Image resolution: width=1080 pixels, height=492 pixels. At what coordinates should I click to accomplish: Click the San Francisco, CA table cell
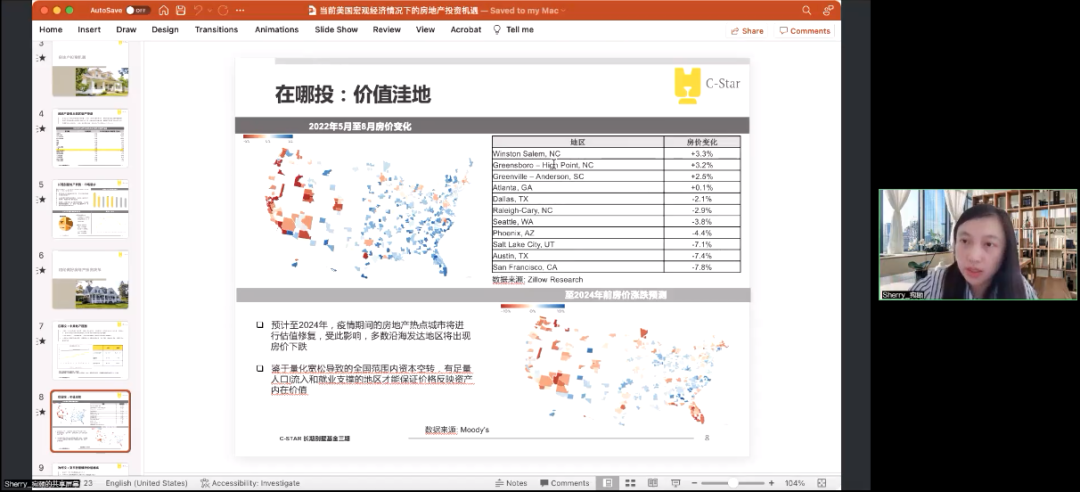[x=578, y=267]
